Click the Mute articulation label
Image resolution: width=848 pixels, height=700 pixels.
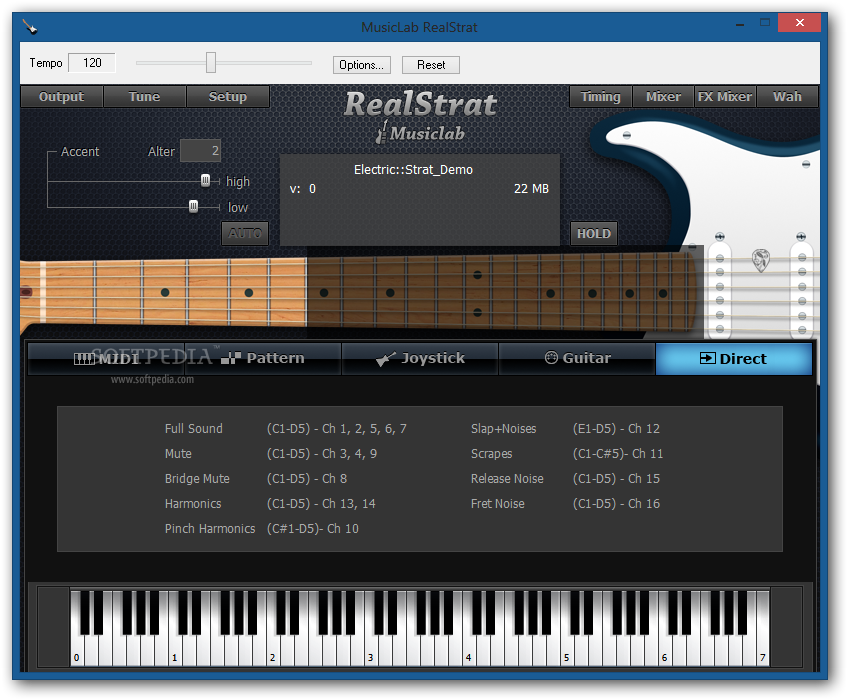pos(178,454)
